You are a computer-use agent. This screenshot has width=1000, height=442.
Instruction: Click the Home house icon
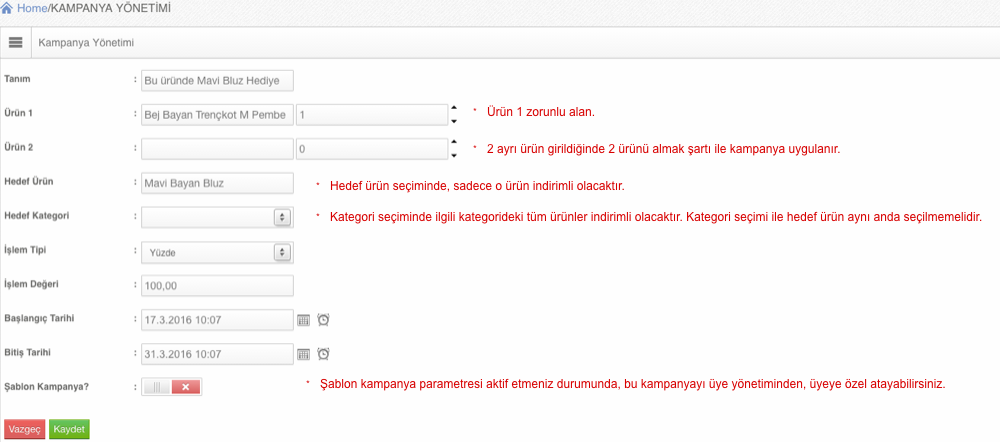click(x=7, y=9)
